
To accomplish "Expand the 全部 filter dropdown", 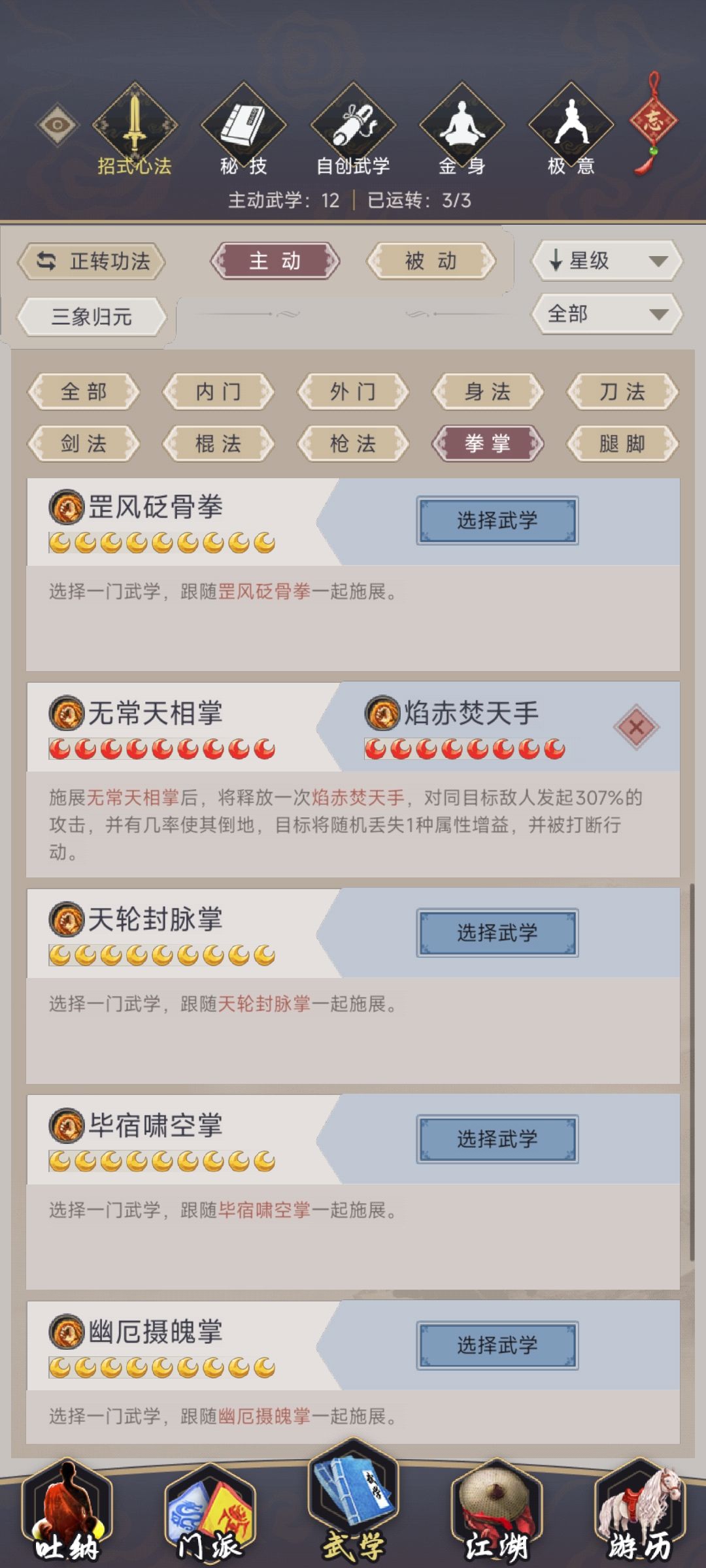I will [607, 314].
